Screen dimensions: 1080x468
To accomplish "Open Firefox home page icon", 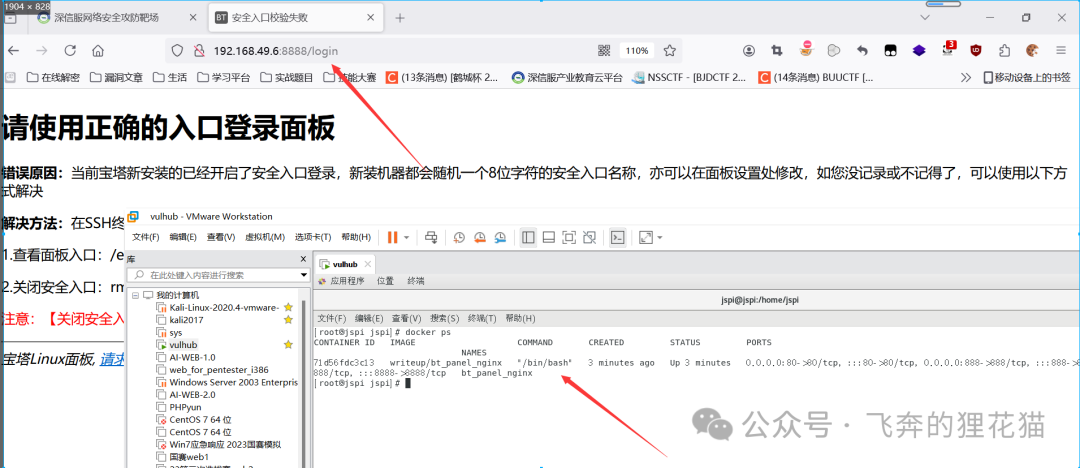I will tap(98, 50).
